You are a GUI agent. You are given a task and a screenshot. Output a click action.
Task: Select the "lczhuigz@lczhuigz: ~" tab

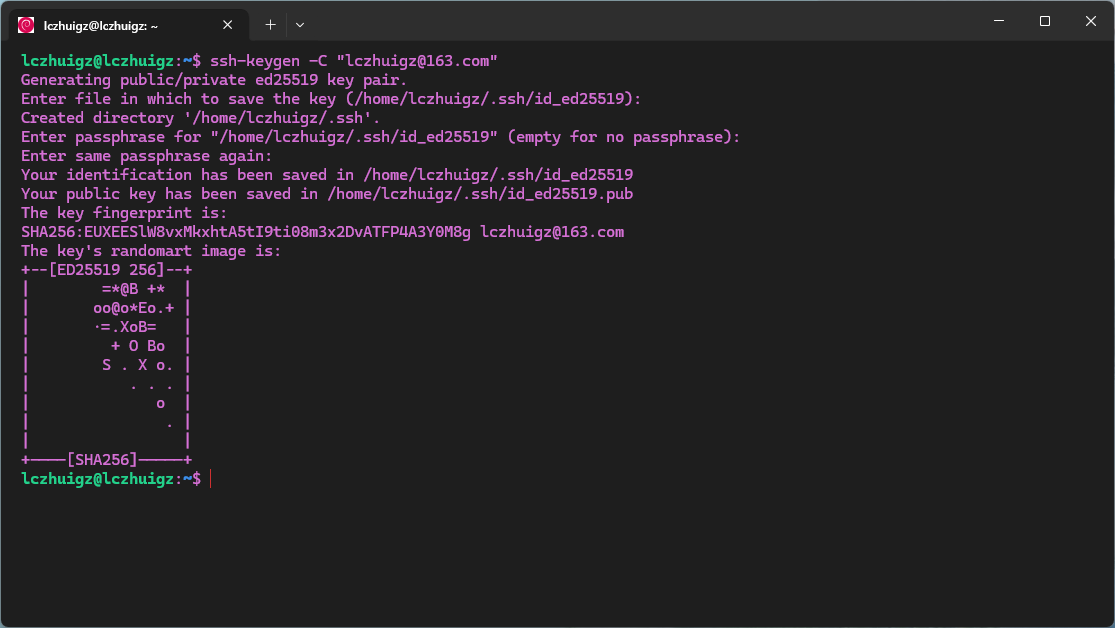coord(110,24)
